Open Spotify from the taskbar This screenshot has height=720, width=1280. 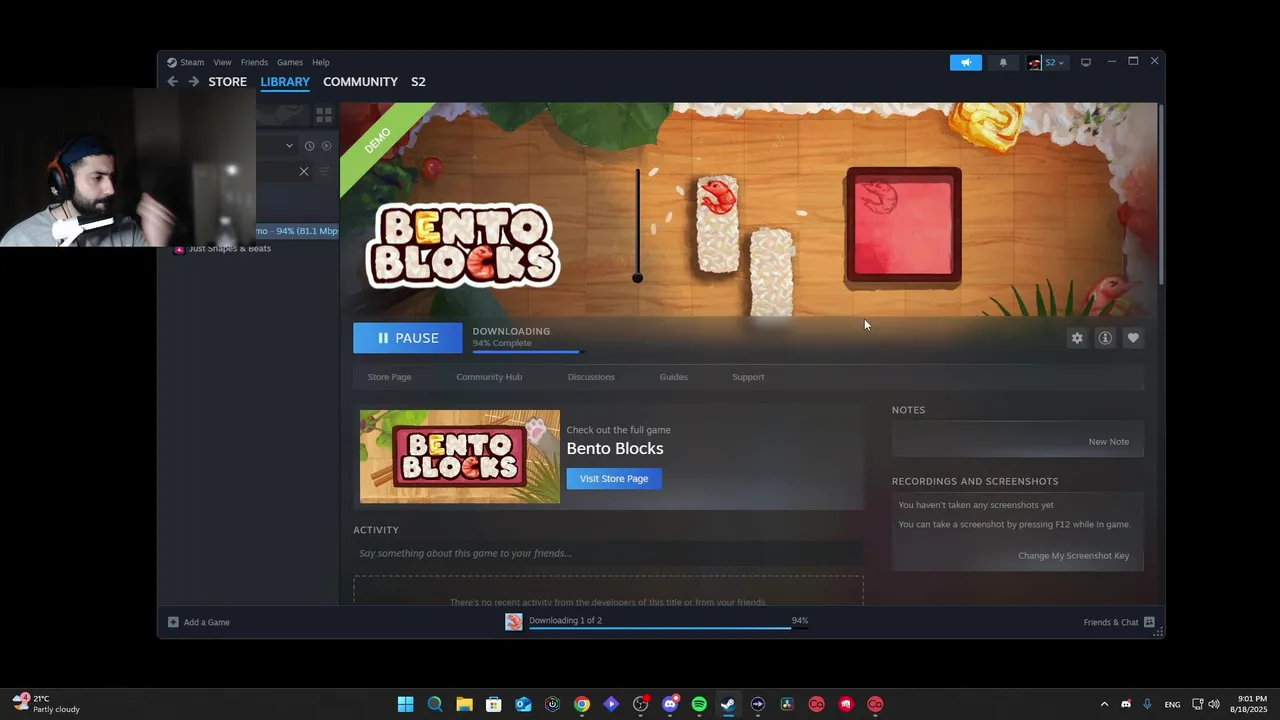tap(699, 704)
